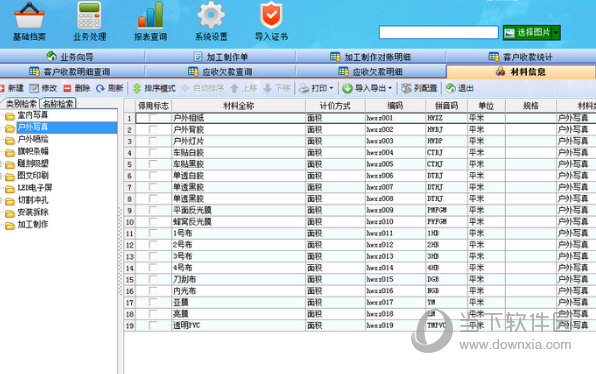Click the 室内写真 folder icon
Screen dimensions: 596x374
10,116
